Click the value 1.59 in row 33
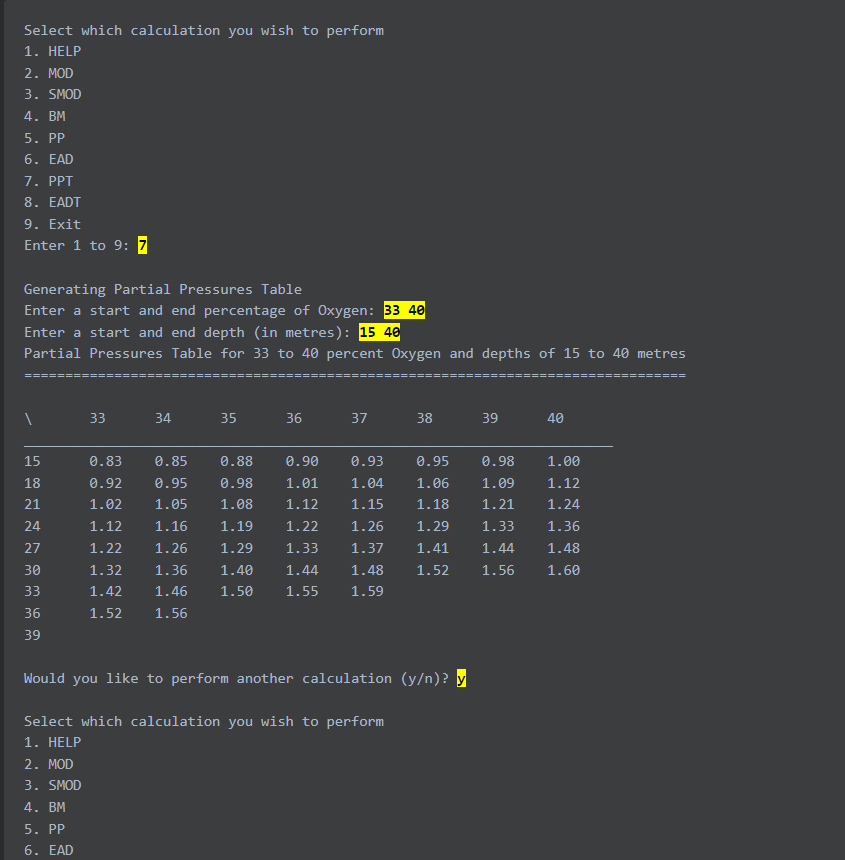The width and height of the screenshot is (845, 860). [367, 591]
